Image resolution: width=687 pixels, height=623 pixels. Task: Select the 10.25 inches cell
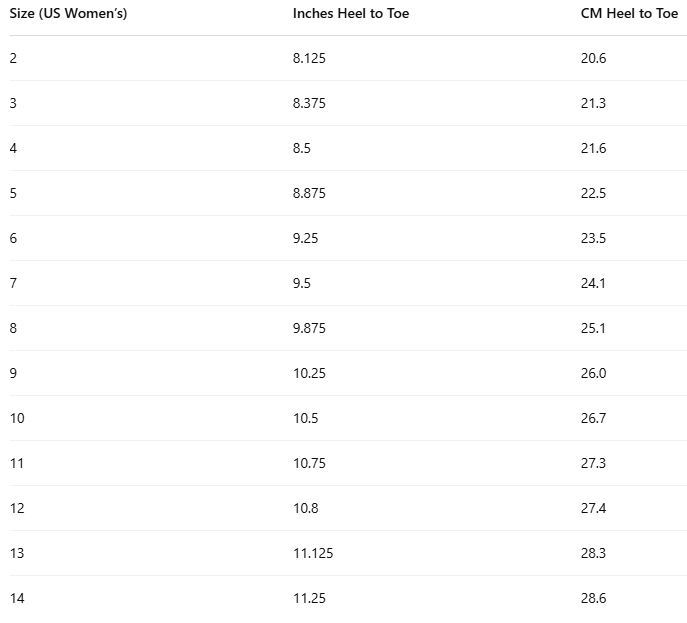309,373
